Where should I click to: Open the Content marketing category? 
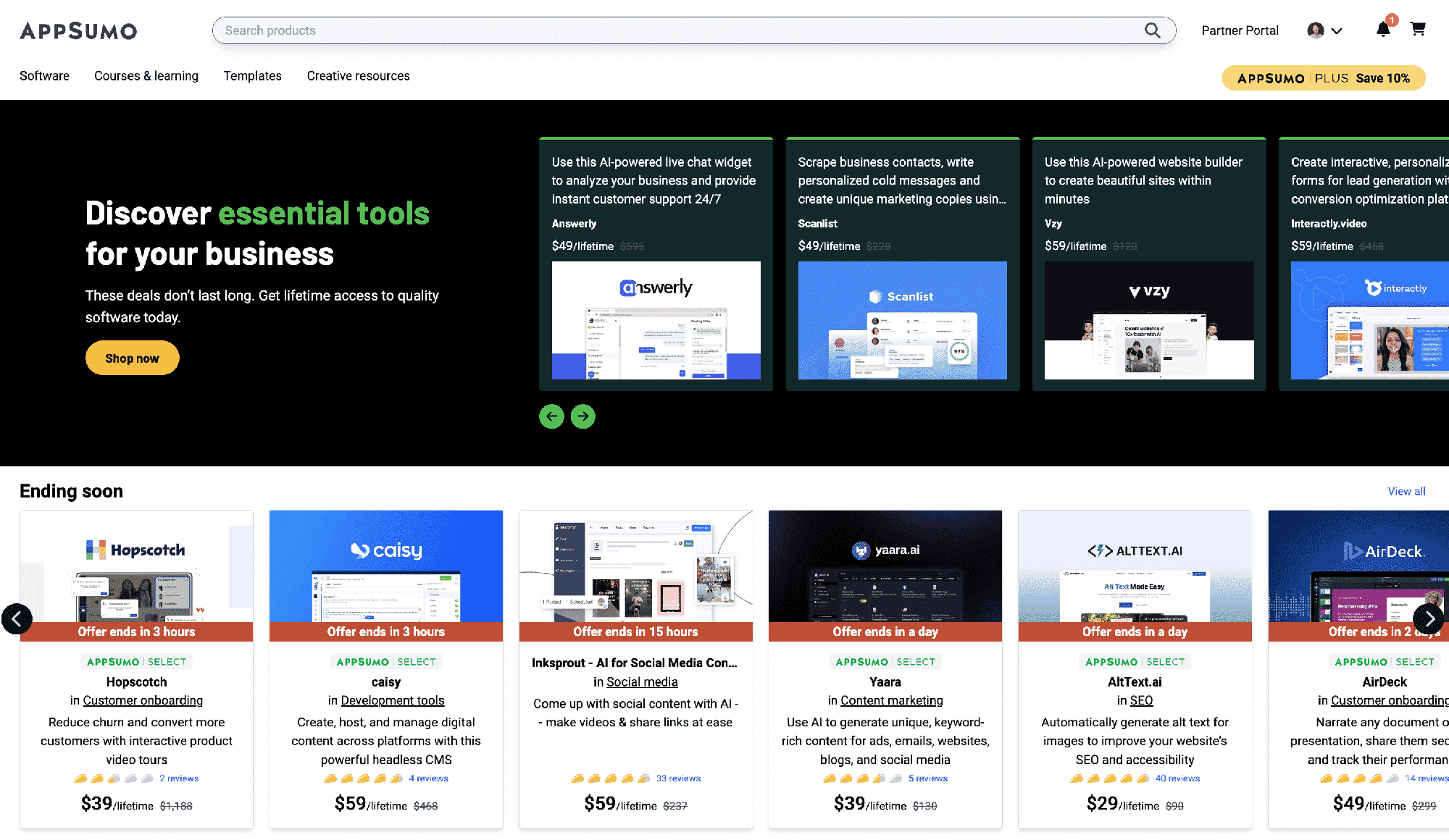pos(892,700)
